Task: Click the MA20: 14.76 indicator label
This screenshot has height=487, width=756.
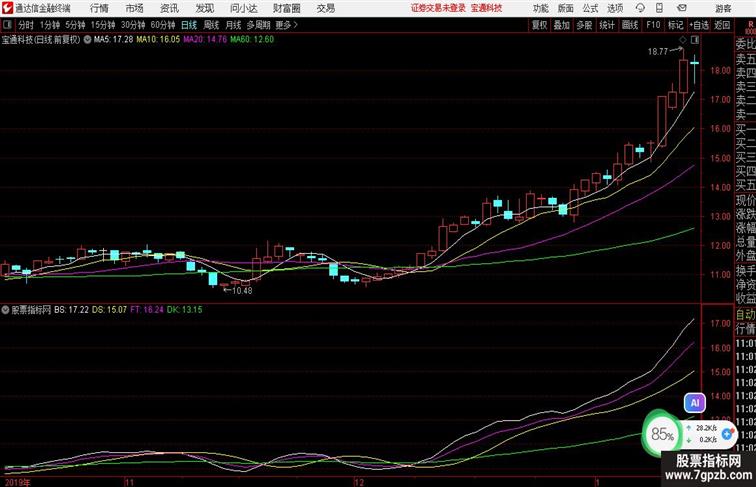Action: point(205,40)
